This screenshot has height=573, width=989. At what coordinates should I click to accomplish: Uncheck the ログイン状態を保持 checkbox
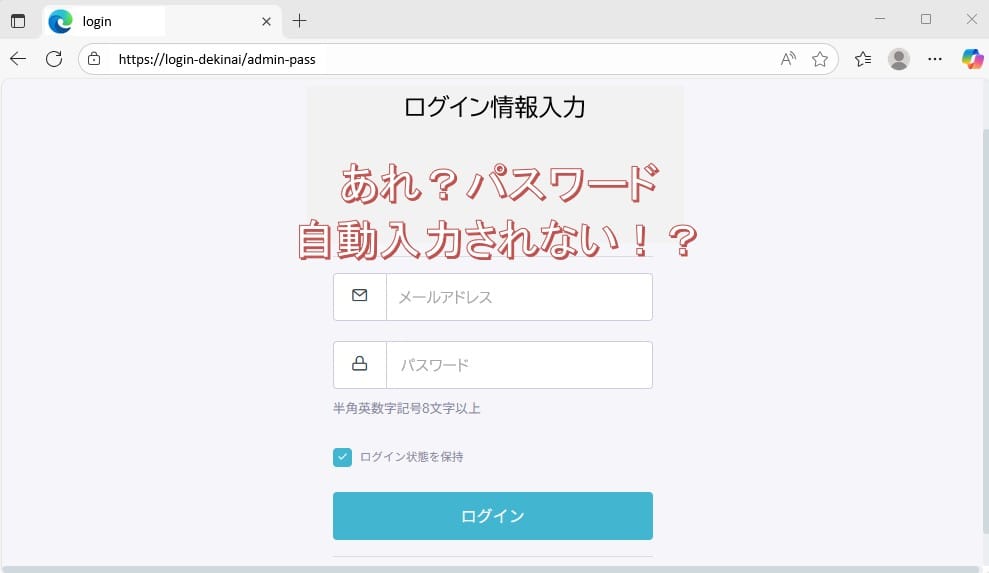pyautogui.click(x=342, y=457)
